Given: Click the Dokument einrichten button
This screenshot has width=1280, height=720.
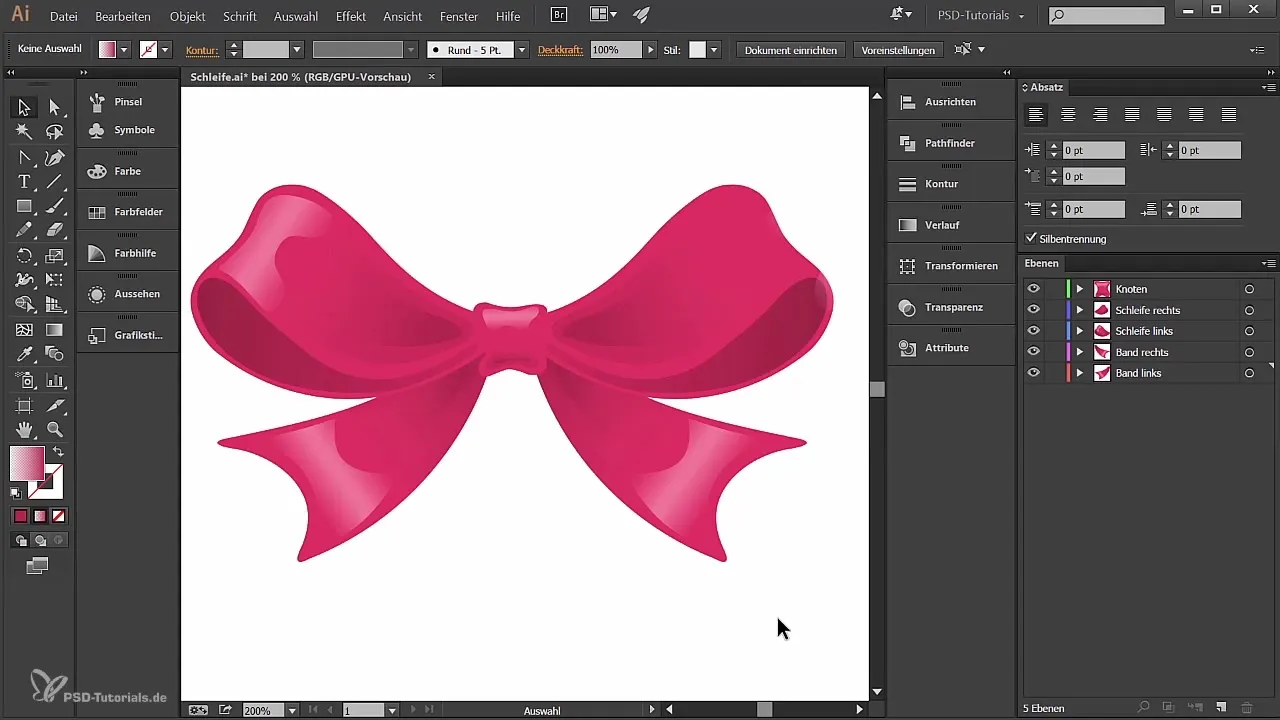Looking at the screenshot, I should point(791,49).
